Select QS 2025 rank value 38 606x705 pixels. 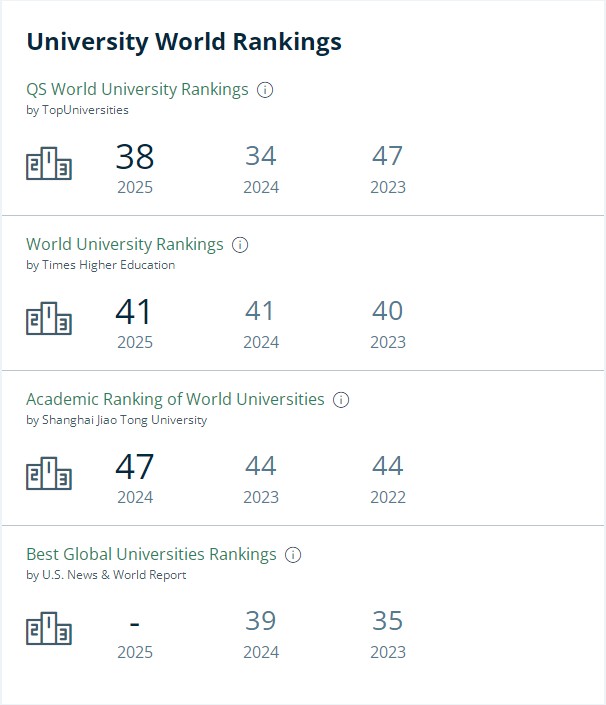(x=135, y=157)
